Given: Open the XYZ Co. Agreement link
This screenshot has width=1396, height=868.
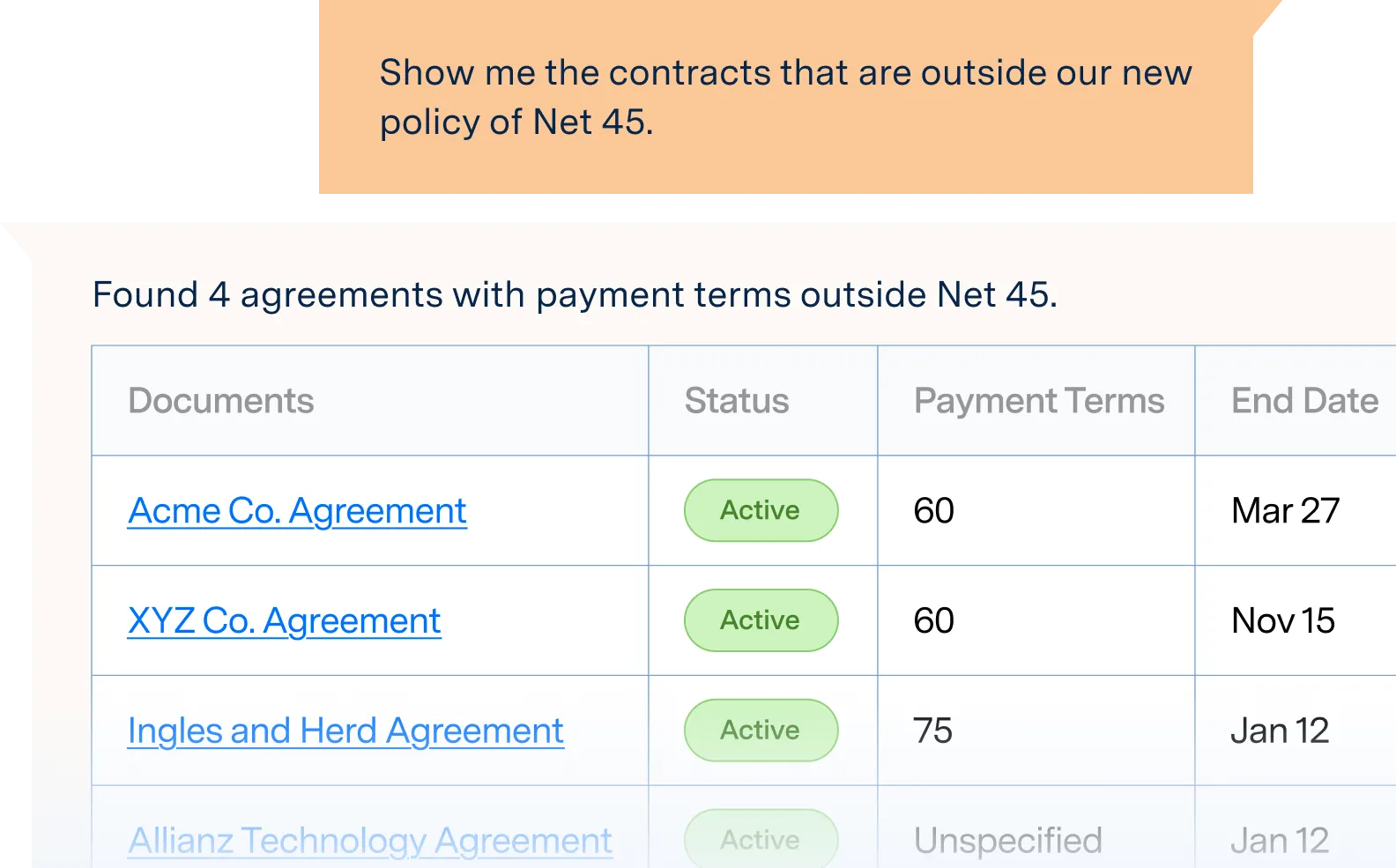Looking at the screenshot, I should pos(284,621).
